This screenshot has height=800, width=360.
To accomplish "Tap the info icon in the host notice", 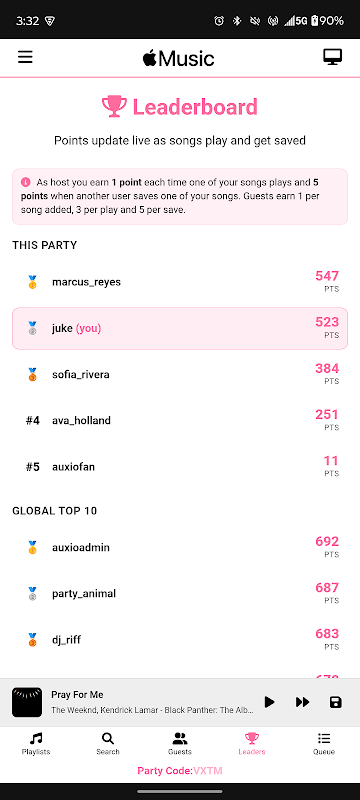I will 25,182.
